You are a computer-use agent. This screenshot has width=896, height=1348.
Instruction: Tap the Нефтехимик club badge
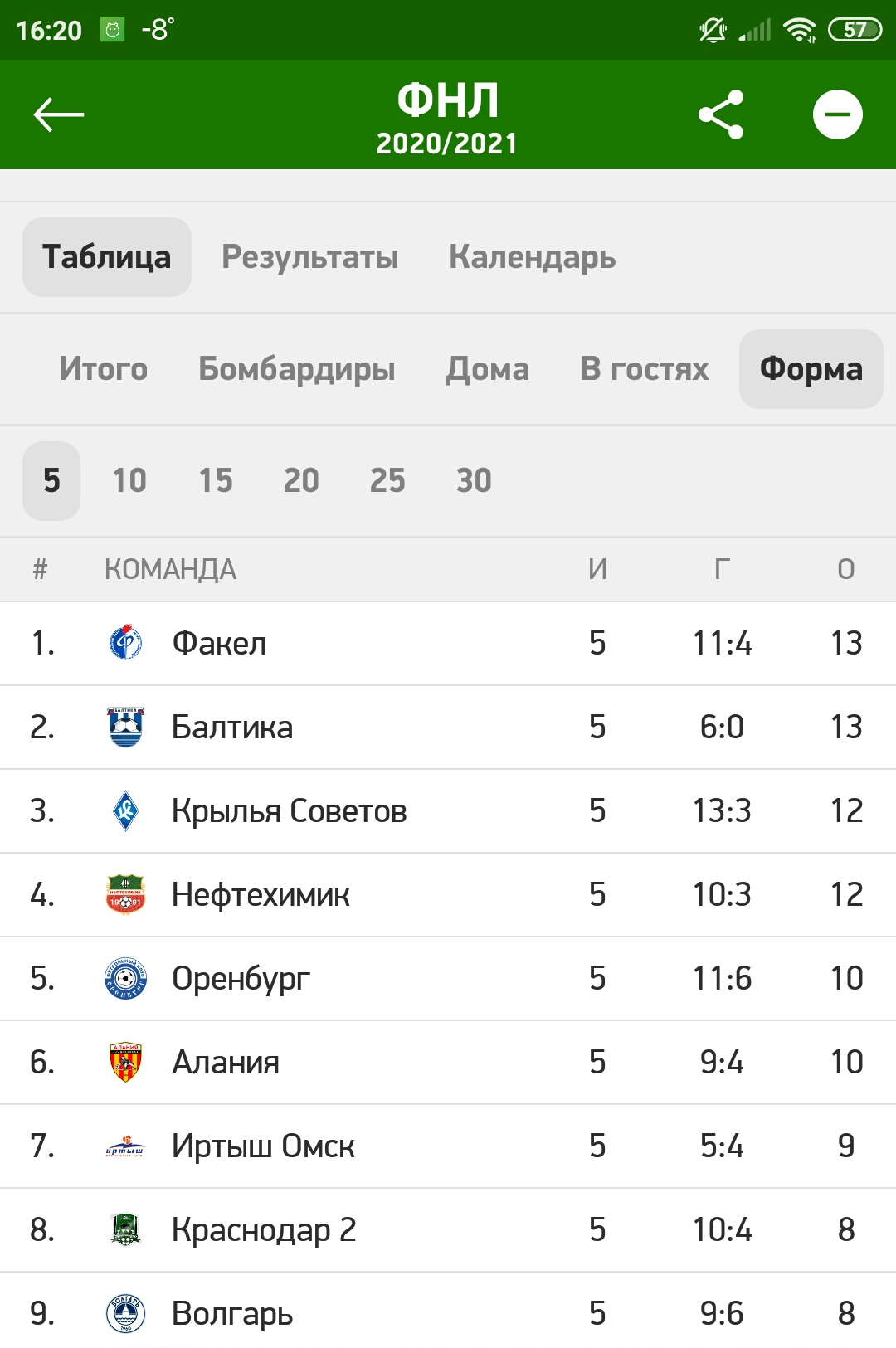[125, 894]
